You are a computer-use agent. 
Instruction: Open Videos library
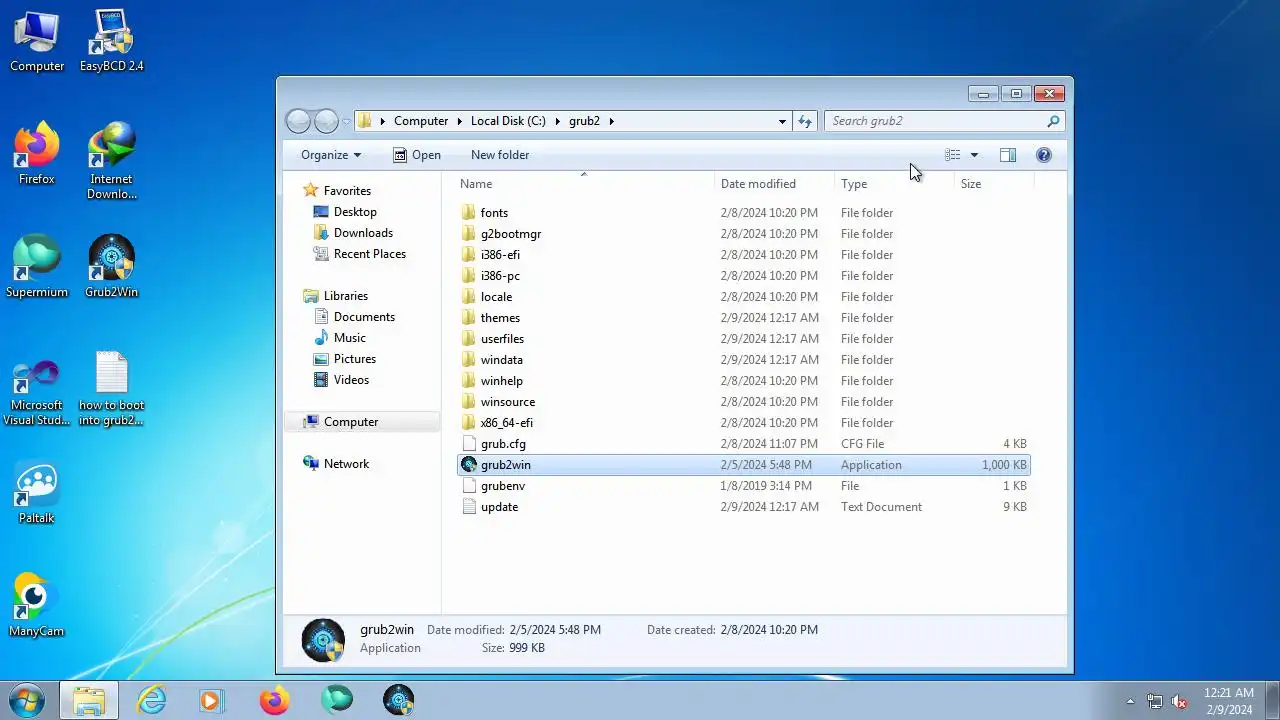351,380
